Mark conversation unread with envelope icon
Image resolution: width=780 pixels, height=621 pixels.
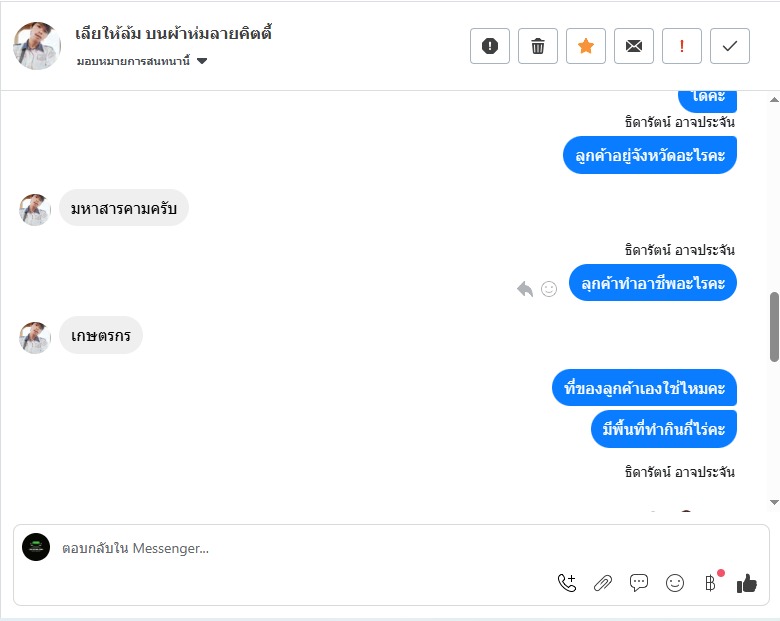point(634,46)
